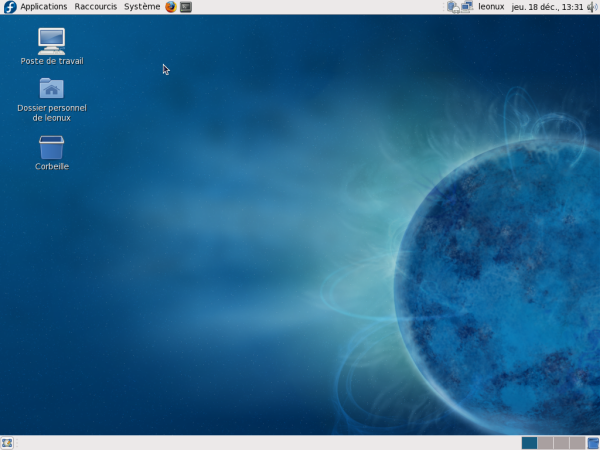Click the volume speaker icon
600x450 pixels.
(x=593, y=7)
